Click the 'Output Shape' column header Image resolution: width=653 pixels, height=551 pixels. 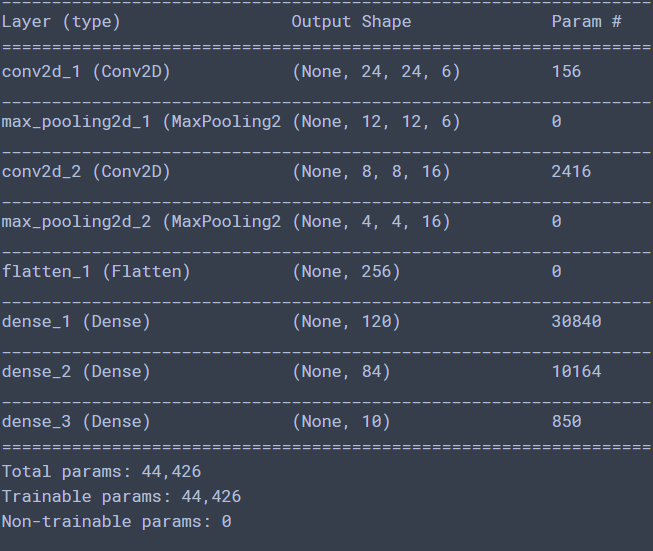coord(351,22)
